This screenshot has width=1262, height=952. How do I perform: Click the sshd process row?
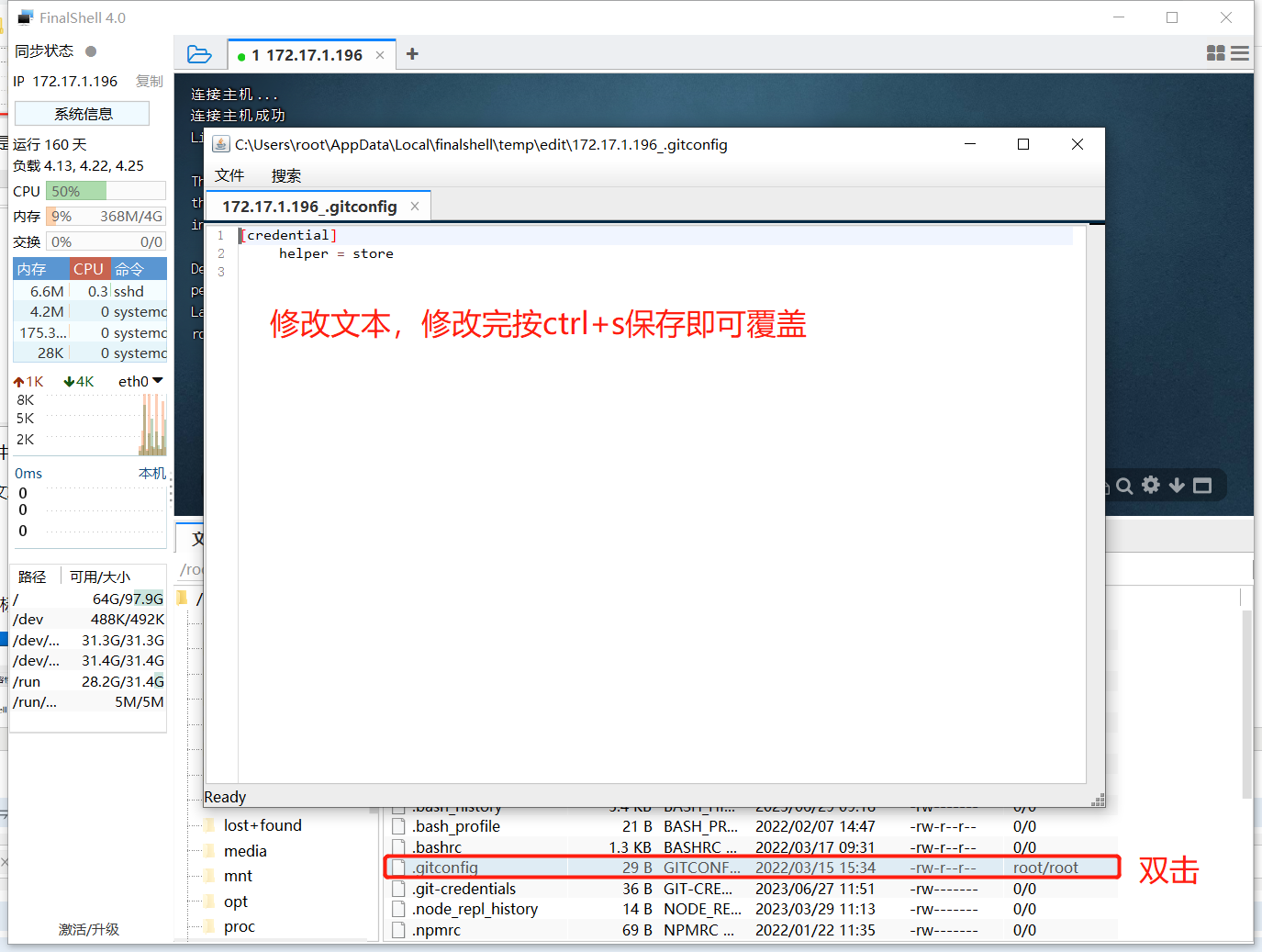(x=90, y=291)
